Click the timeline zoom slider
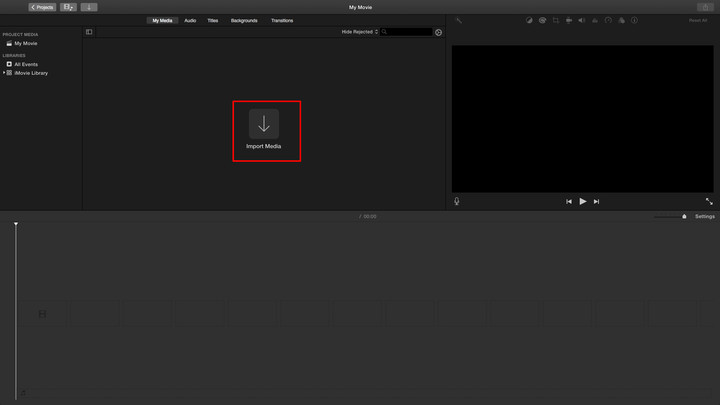This screenshot has height=405, width=720. [666, 216]
